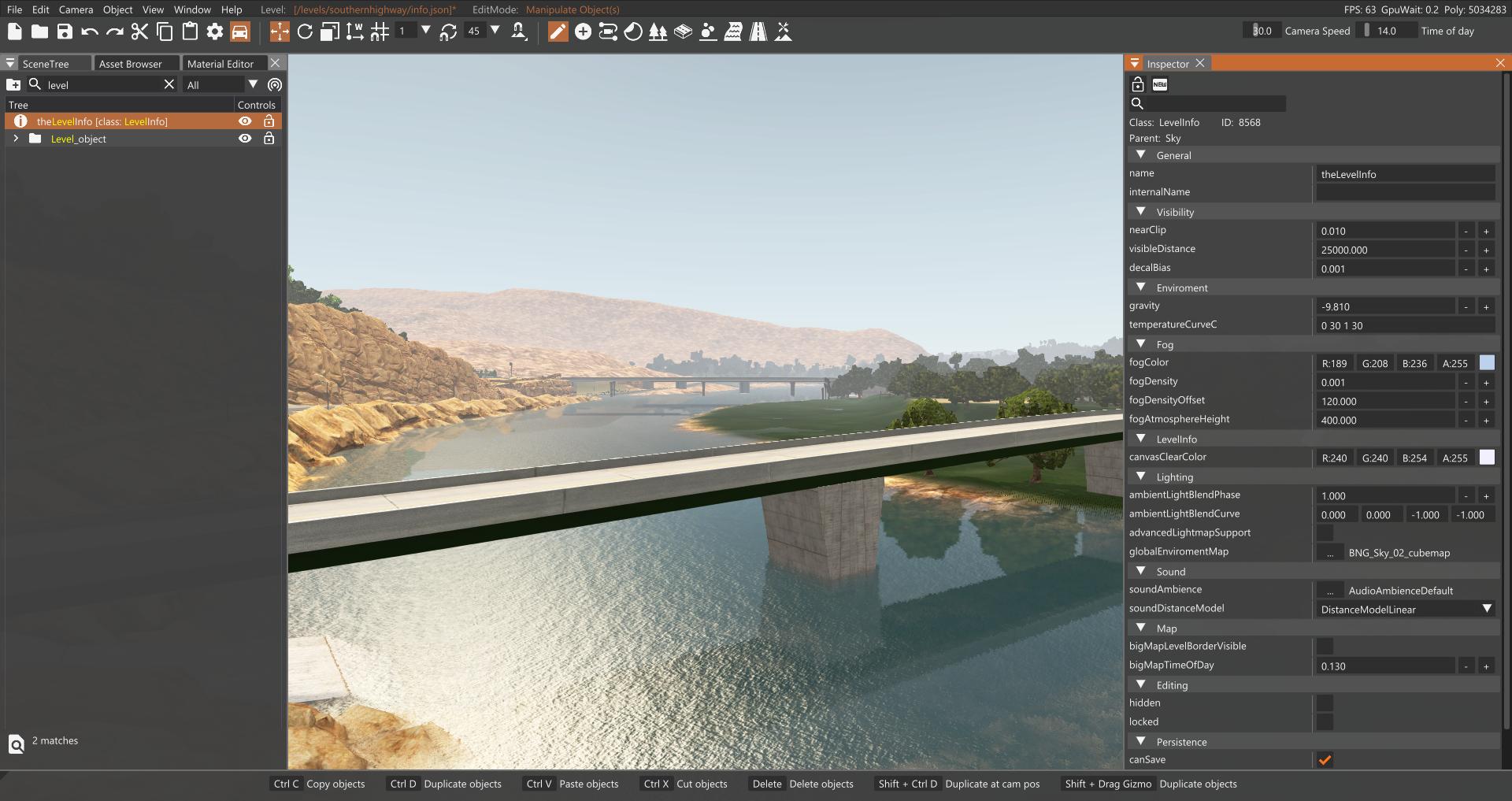Collapse the Visibility section
This screenshot has width=1512, height=801.
coord(1141,212)
